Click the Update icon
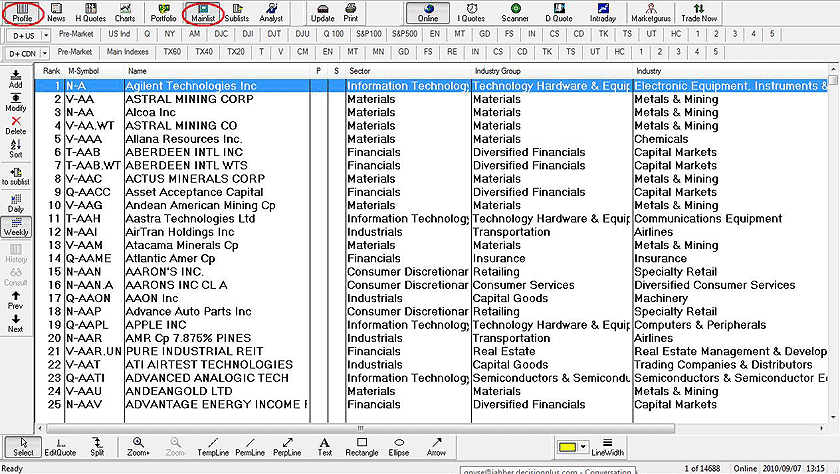Screen dimensions: 840x474 coord(322,12)
